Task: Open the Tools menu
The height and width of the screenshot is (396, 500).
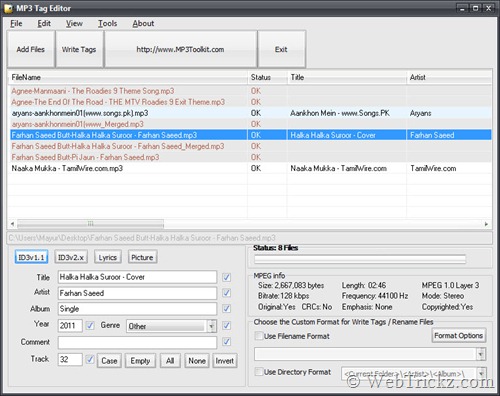Action: [x=107, y=24]
